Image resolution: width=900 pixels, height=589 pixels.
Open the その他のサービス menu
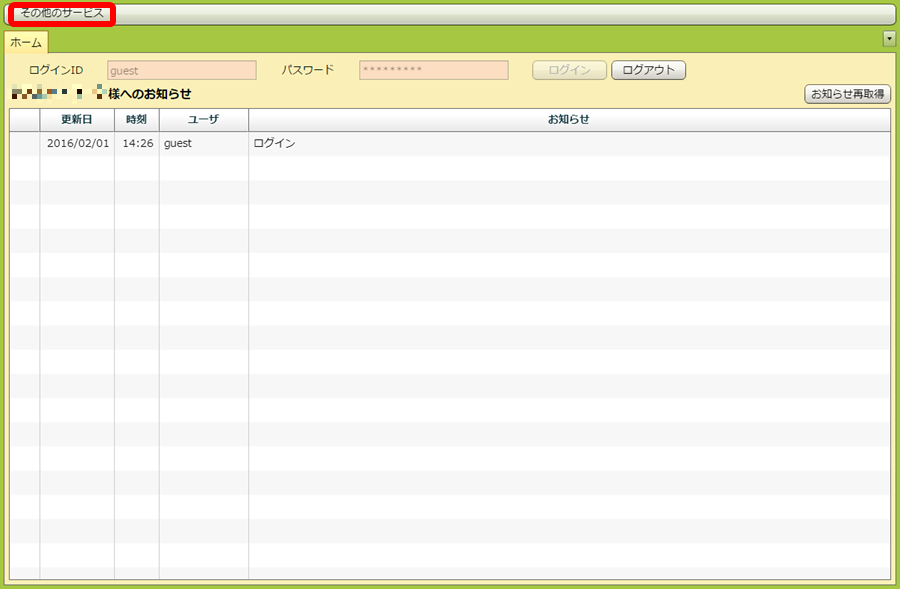62,14
